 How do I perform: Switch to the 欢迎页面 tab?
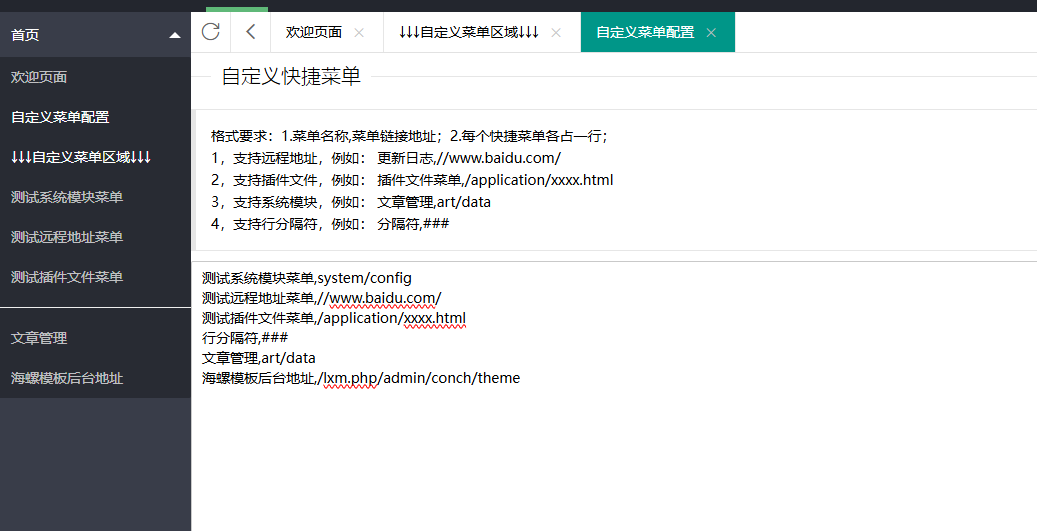(x=313, y=32)
